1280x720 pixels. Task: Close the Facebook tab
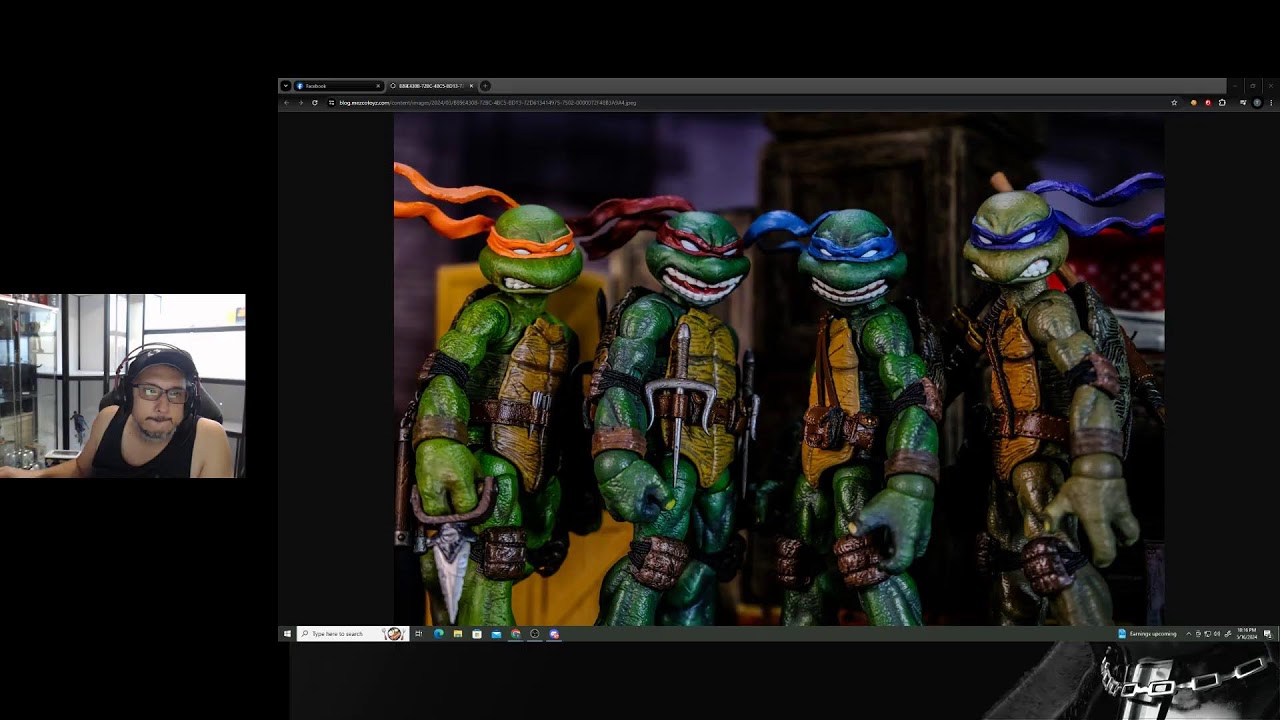tap(378, 86)
